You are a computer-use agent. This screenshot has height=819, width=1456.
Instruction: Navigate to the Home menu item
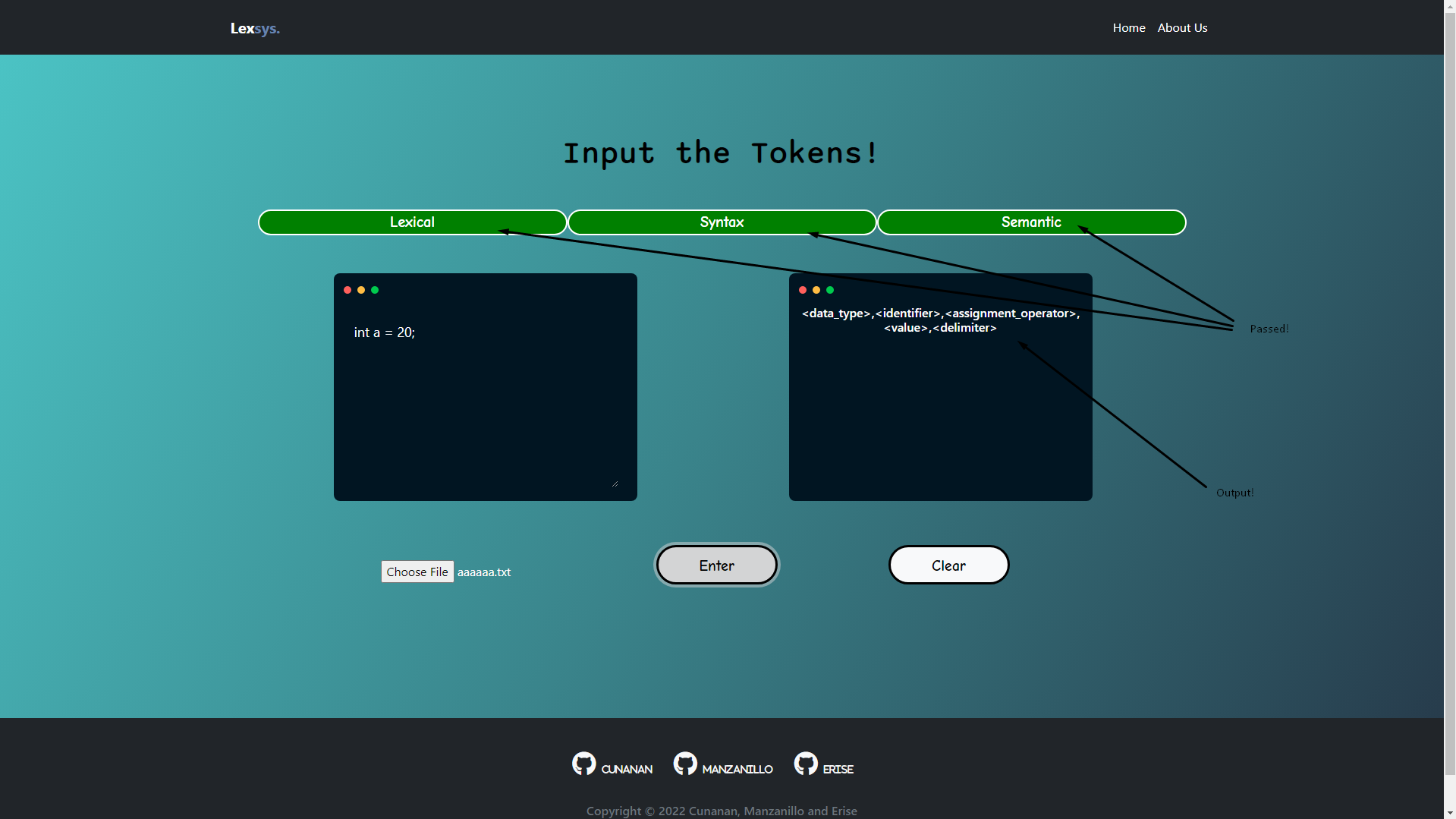(1128, 27)
